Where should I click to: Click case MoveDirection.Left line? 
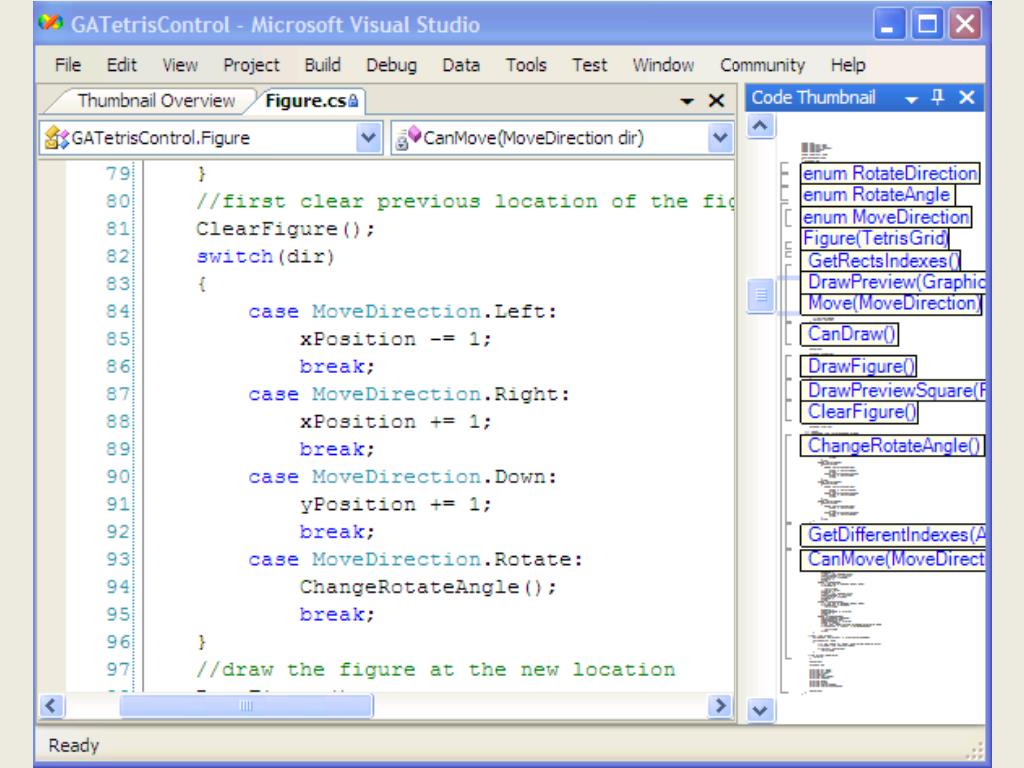tap(402, 312)
